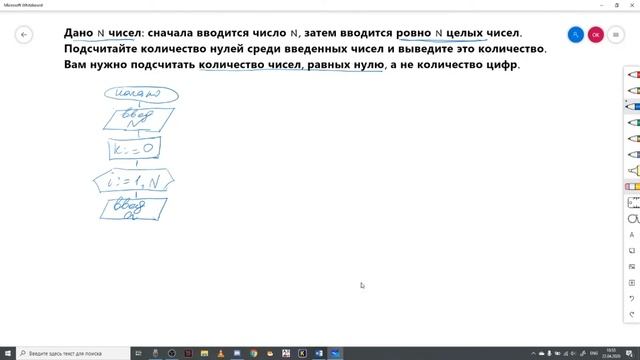Select the eraser tool
640x360 pixels.
[x=633, y=187]
